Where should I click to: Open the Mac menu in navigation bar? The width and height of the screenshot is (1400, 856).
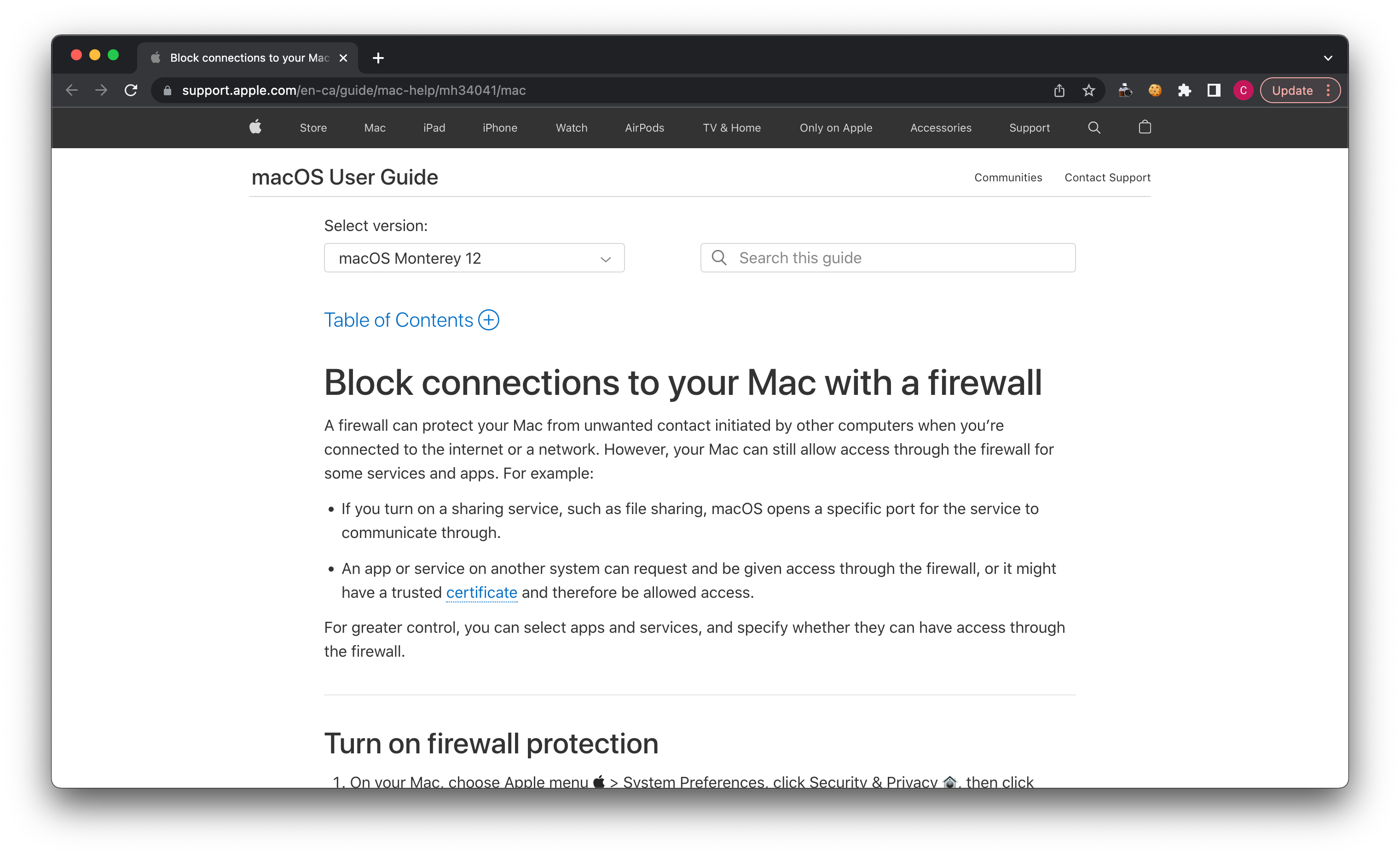[x=375, y=128]
